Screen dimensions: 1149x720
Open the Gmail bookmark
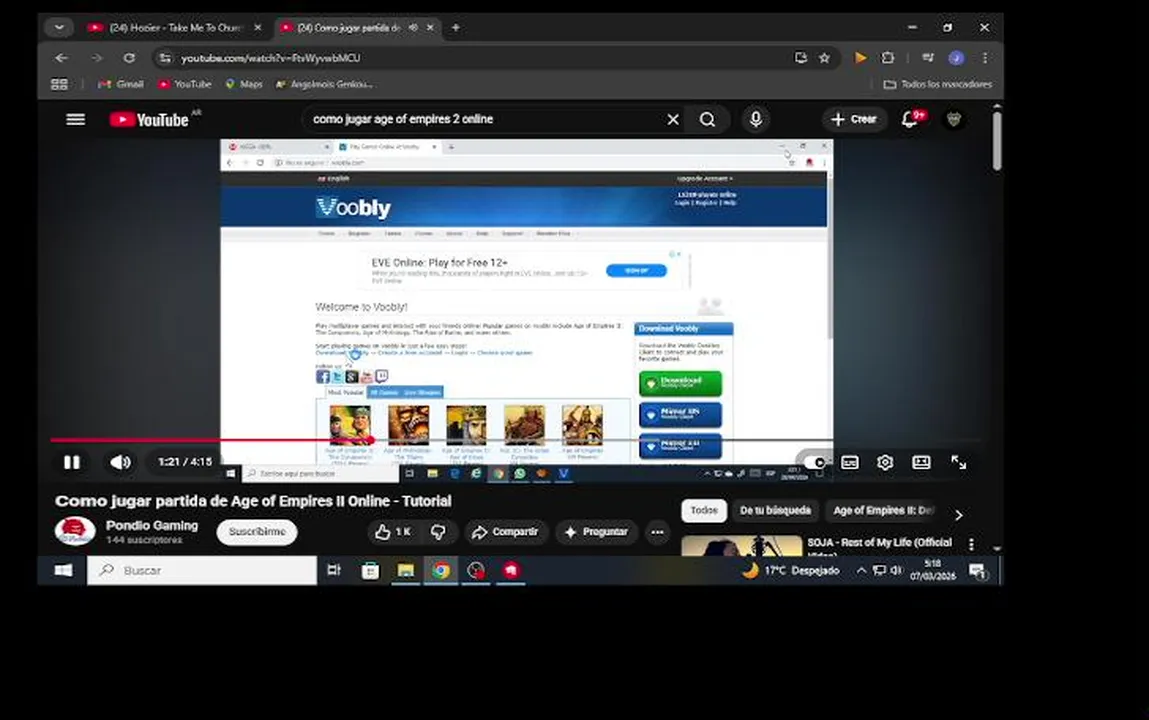[121, 84]
